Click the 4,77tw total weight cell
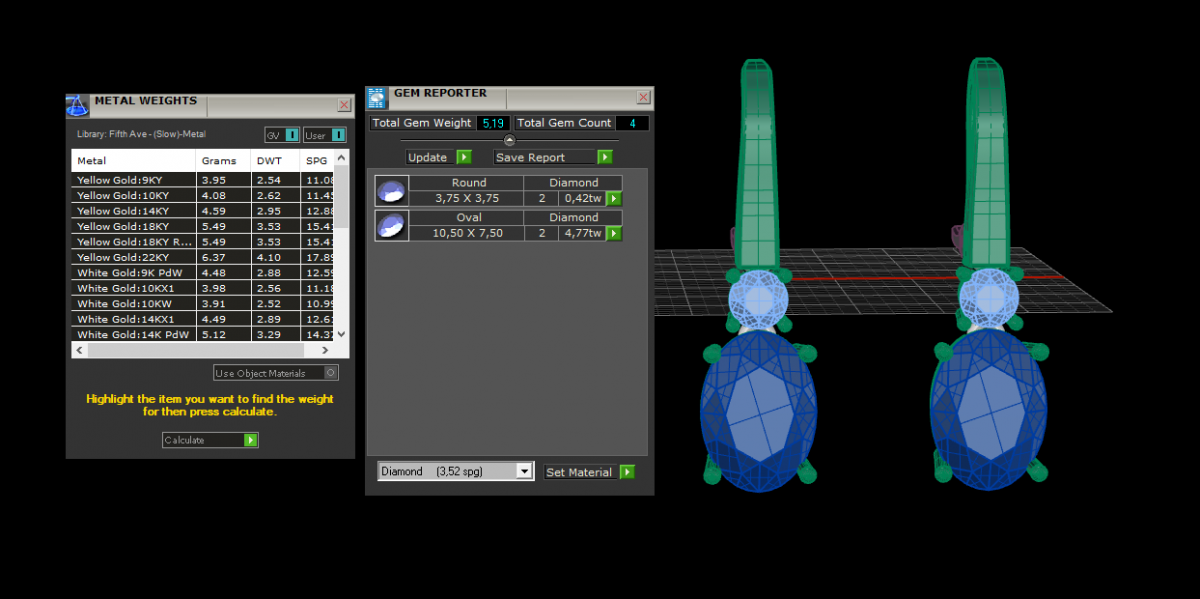The width and height of the screenshot is (1200, 599). pos(582,233)
